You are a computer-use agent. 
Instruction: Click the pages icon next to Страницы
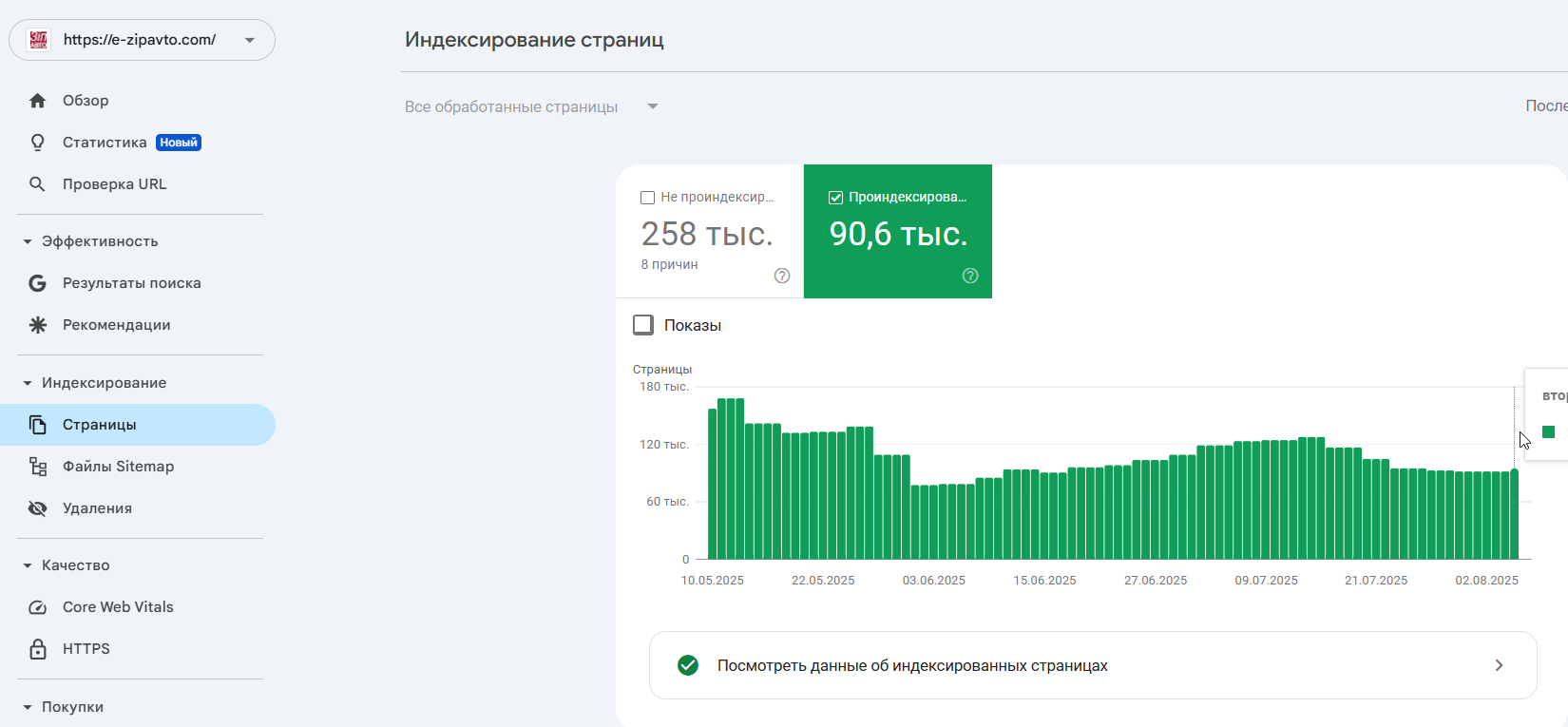click(x=37, y=425)
